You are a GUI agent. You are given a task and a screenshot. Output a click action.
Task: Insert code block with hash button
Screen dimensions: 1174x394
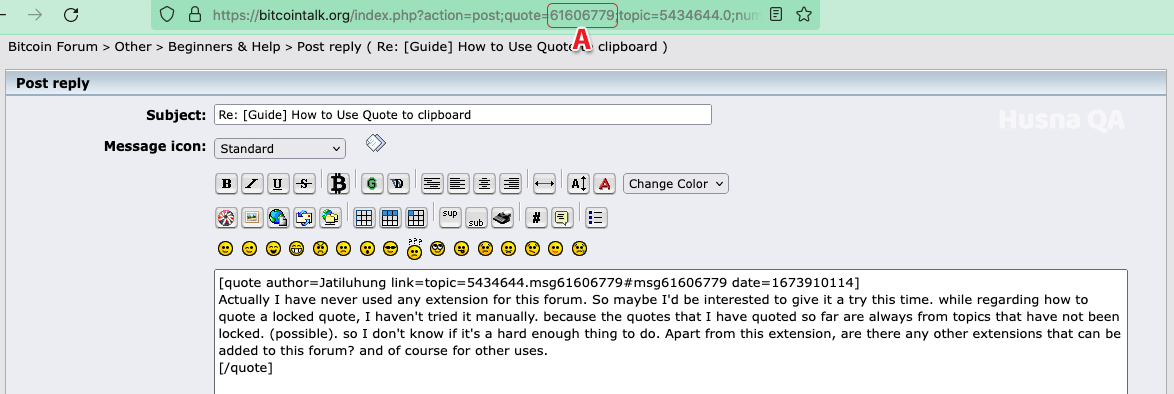tap(535, 218)
